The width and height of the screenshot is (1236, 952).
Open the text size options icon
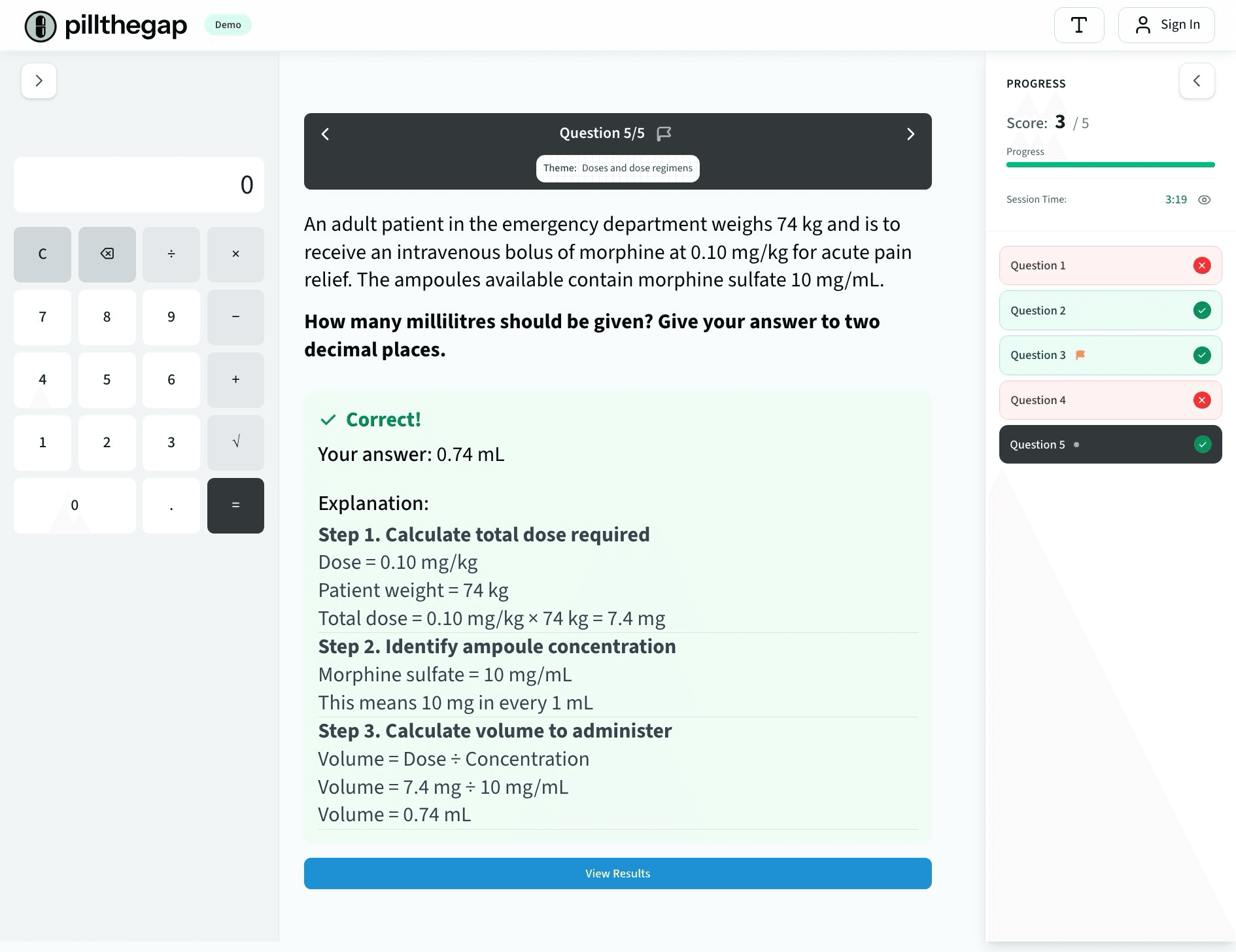(1079, 25)
